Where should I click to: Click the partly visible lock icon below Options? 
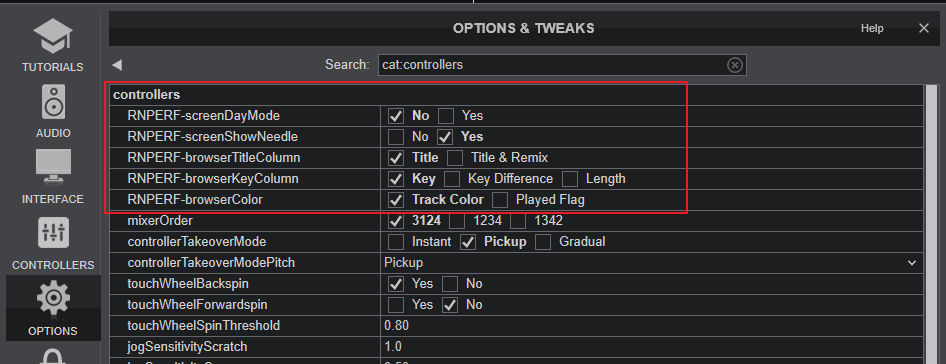(53, 356)
